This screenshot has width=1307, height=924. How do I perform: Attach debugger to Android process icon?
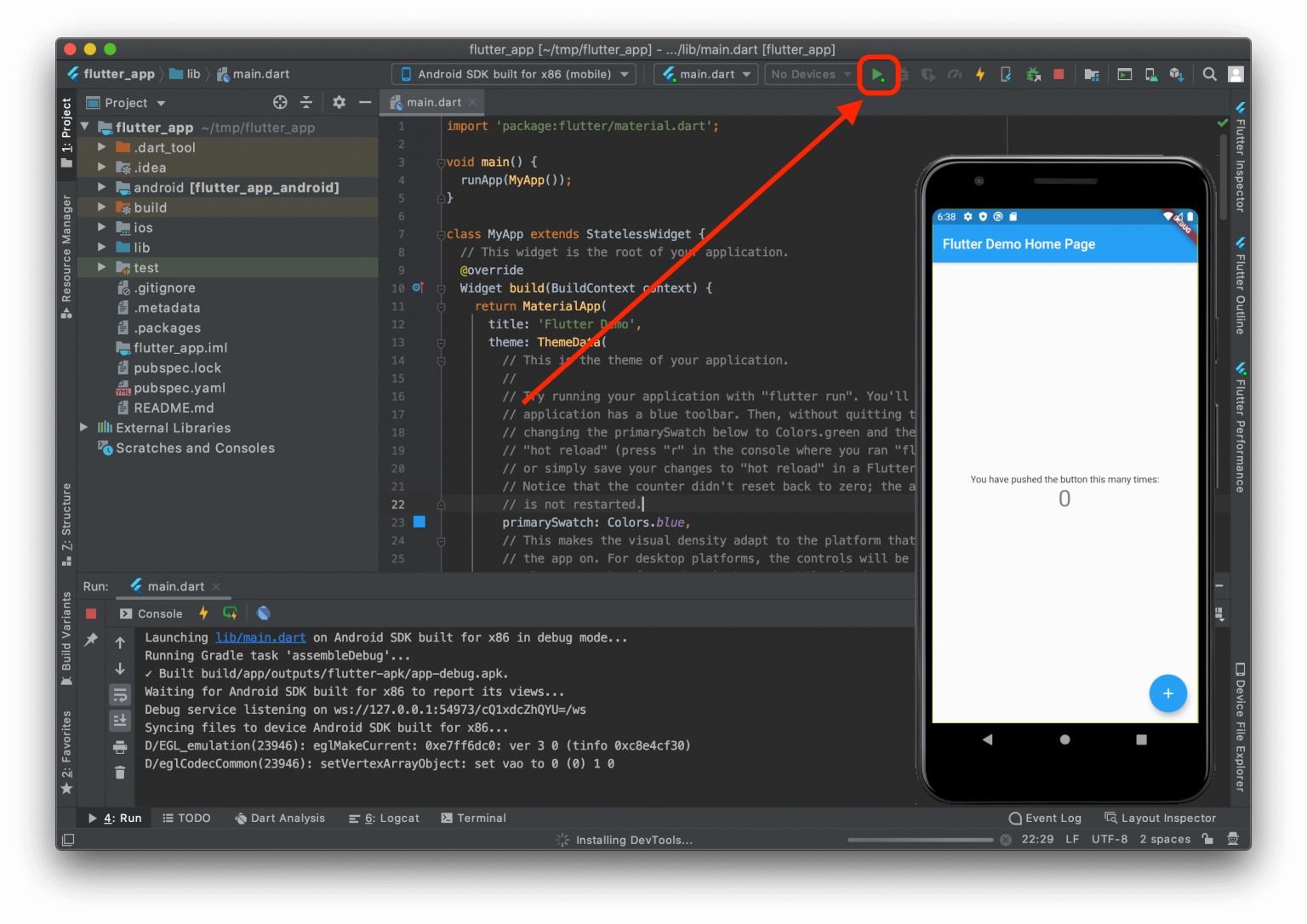(x=1033, y=75)
